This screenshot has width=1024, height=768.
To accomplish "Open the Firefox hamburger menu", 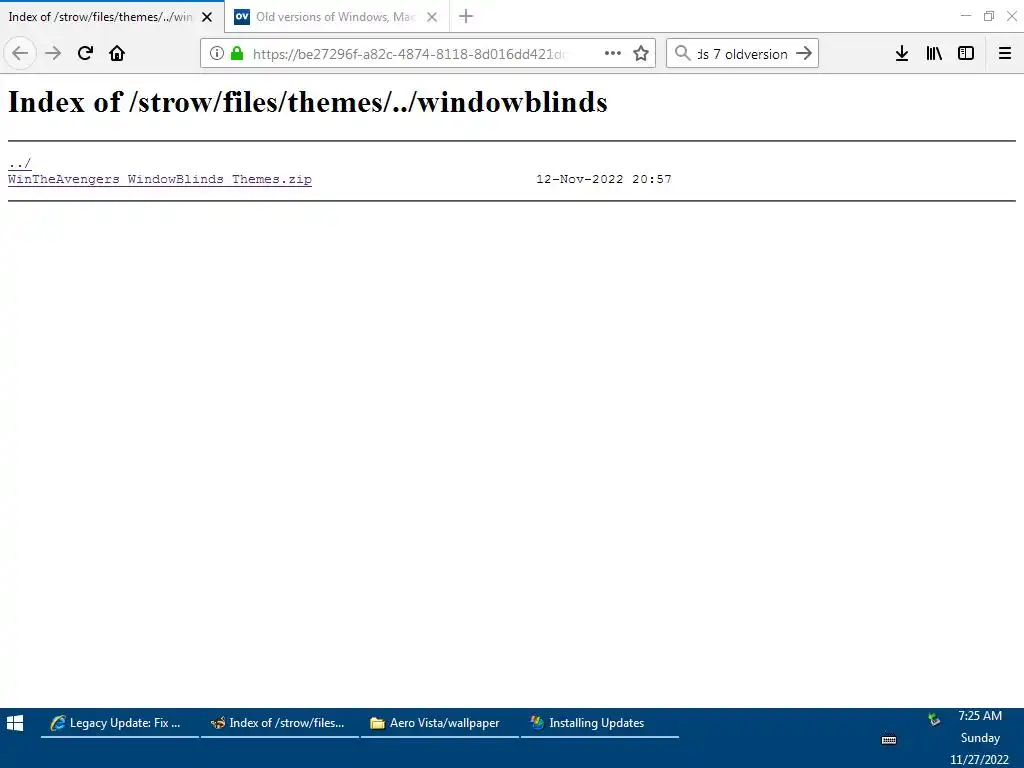I will (1005, 53).
